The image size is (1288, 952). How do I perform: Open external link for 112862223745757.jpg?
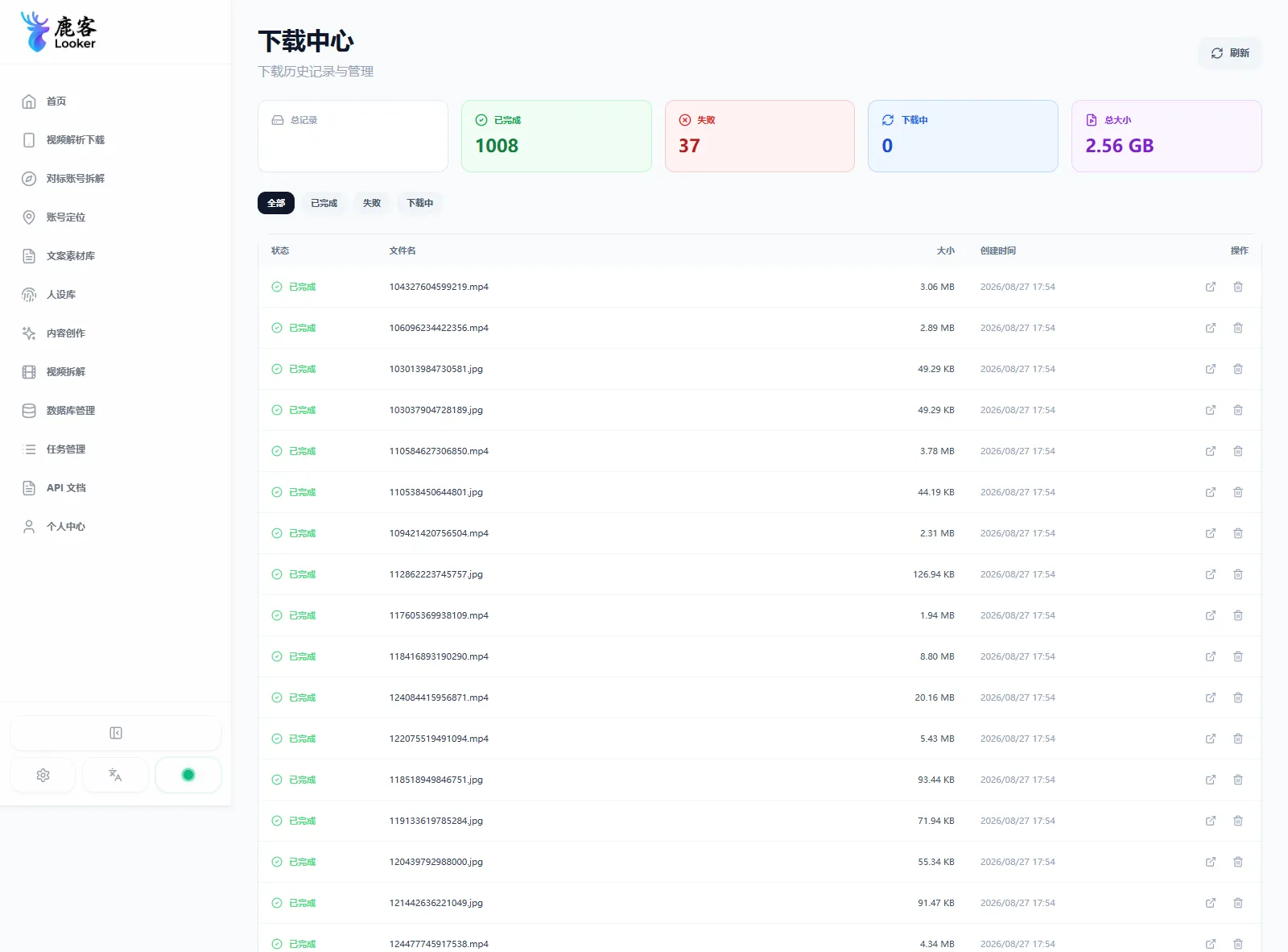(x=1211, y=574)
